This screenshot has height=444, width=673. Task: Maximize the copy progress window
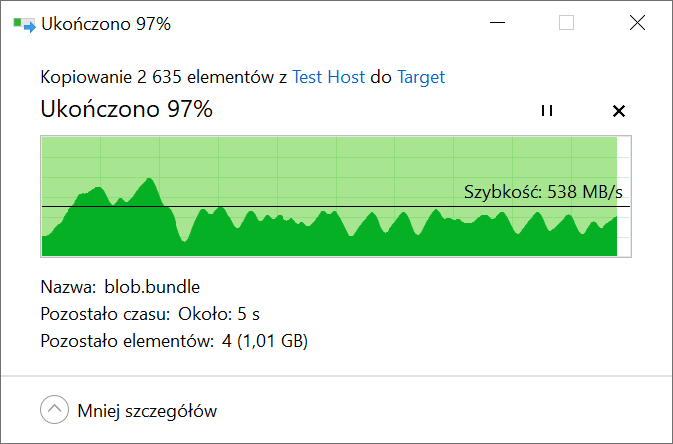pos(566,23)
